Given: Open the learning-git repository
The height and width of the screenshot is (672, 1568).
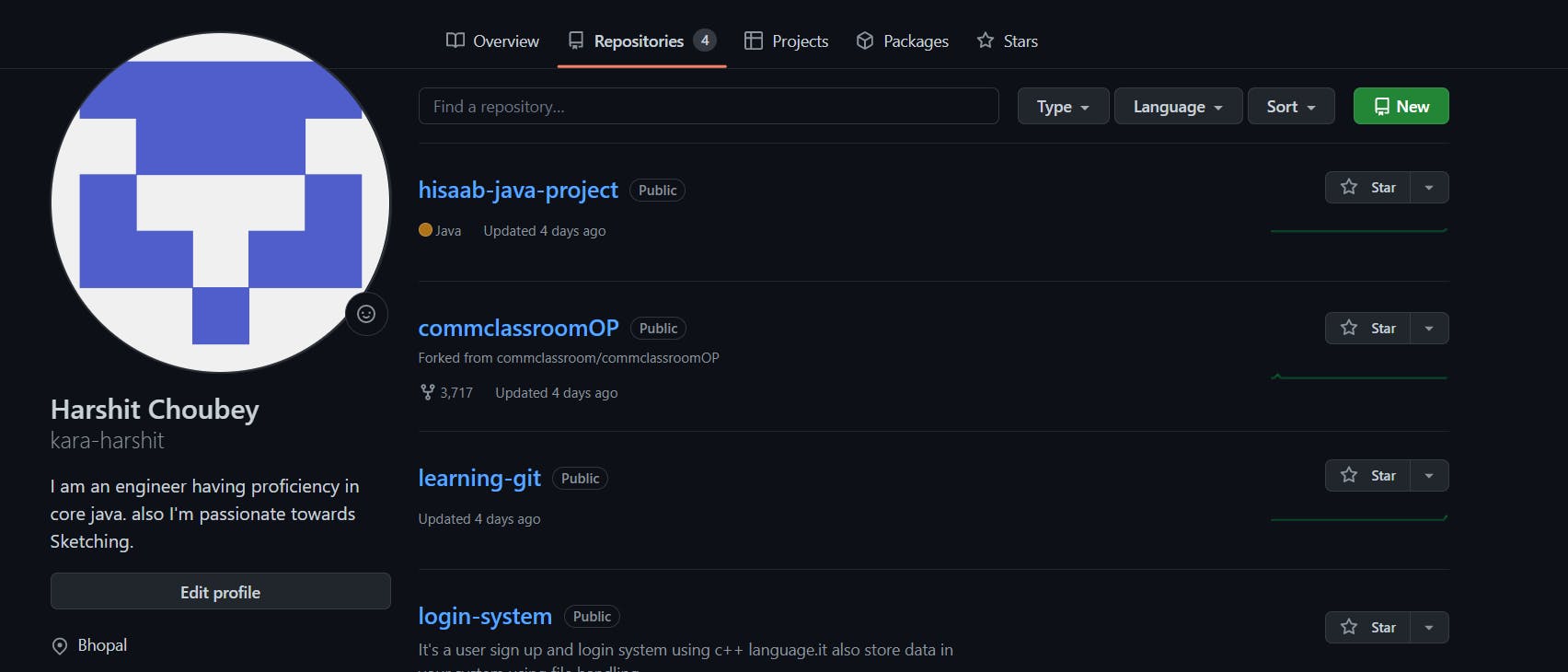Looking at the screenshot, I should coord(479,478).
